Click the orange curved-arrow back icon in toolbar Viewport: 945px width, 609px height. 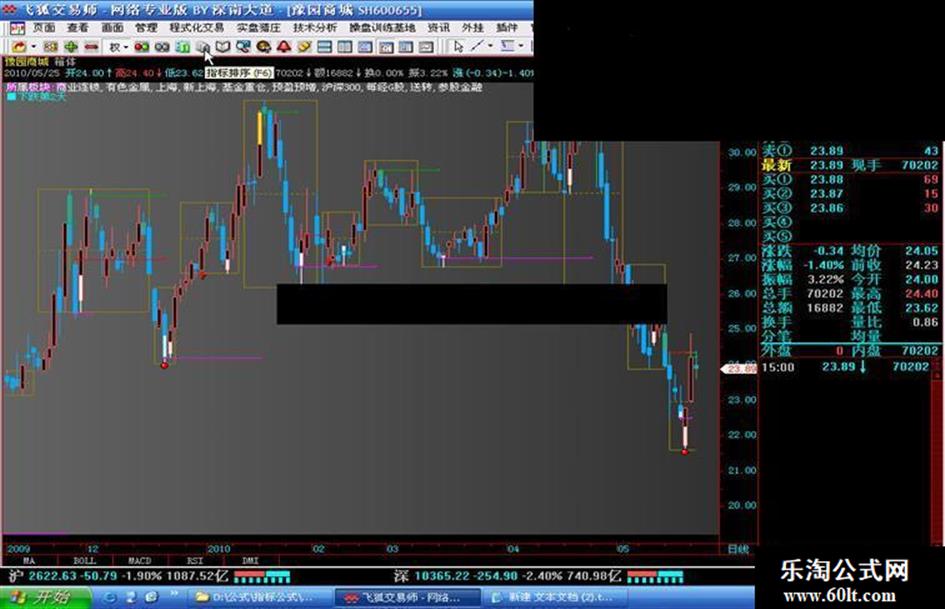click(x=19, y=47)
